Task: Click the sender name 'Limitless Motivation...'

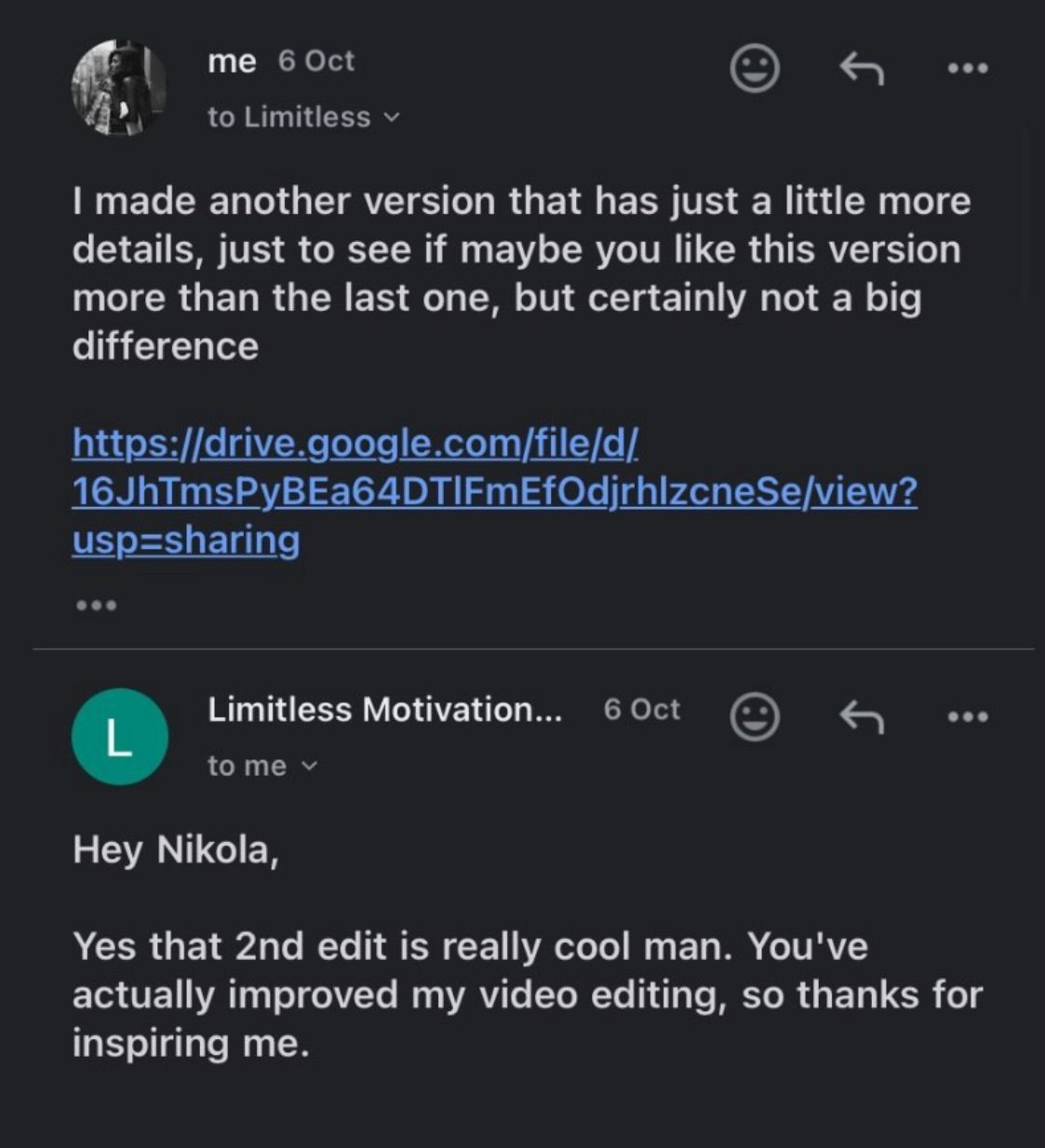Action: coord(385,710)
